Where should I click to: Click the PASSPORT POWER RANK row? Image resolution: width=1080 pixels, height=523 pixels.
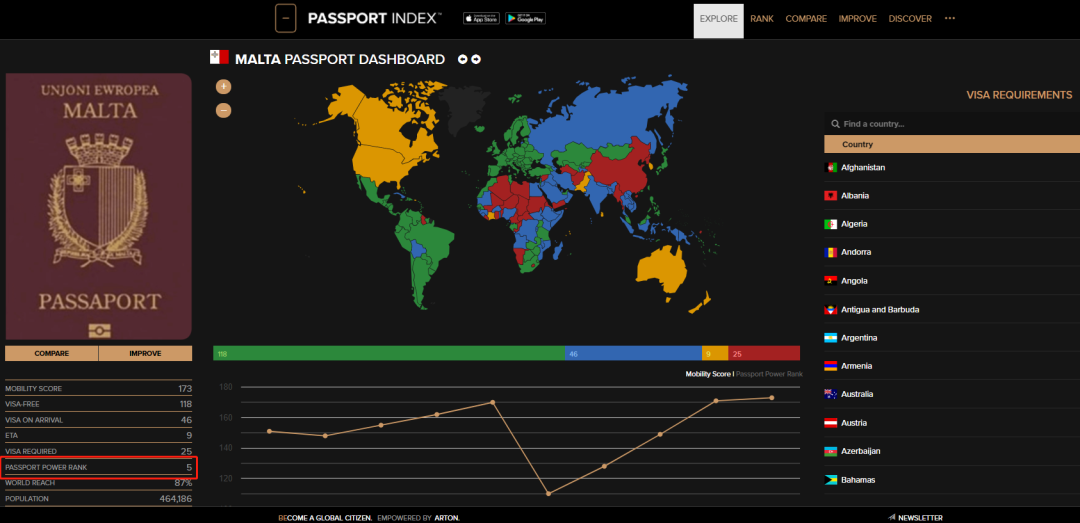98,467
